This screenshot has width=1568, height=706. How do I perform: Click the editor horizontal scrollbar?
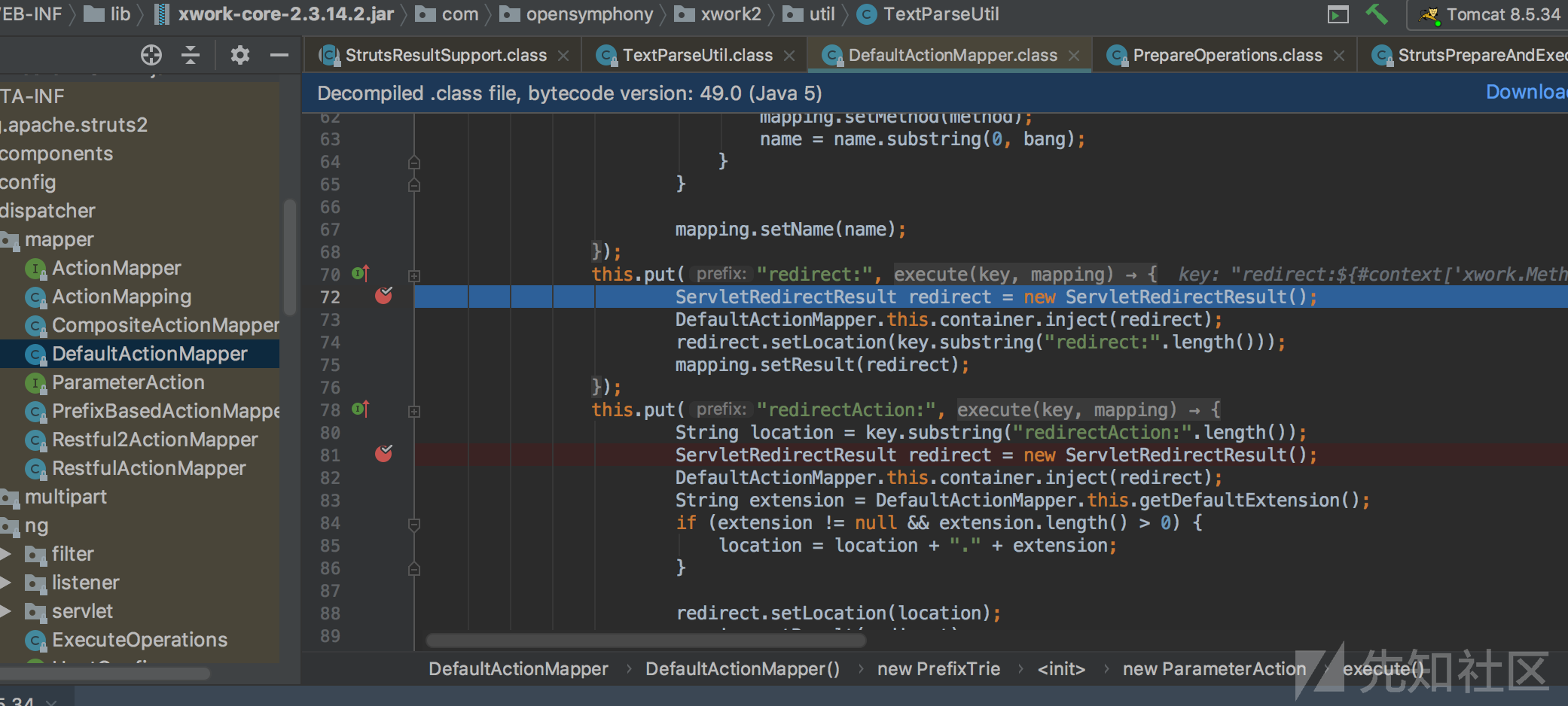645,641
